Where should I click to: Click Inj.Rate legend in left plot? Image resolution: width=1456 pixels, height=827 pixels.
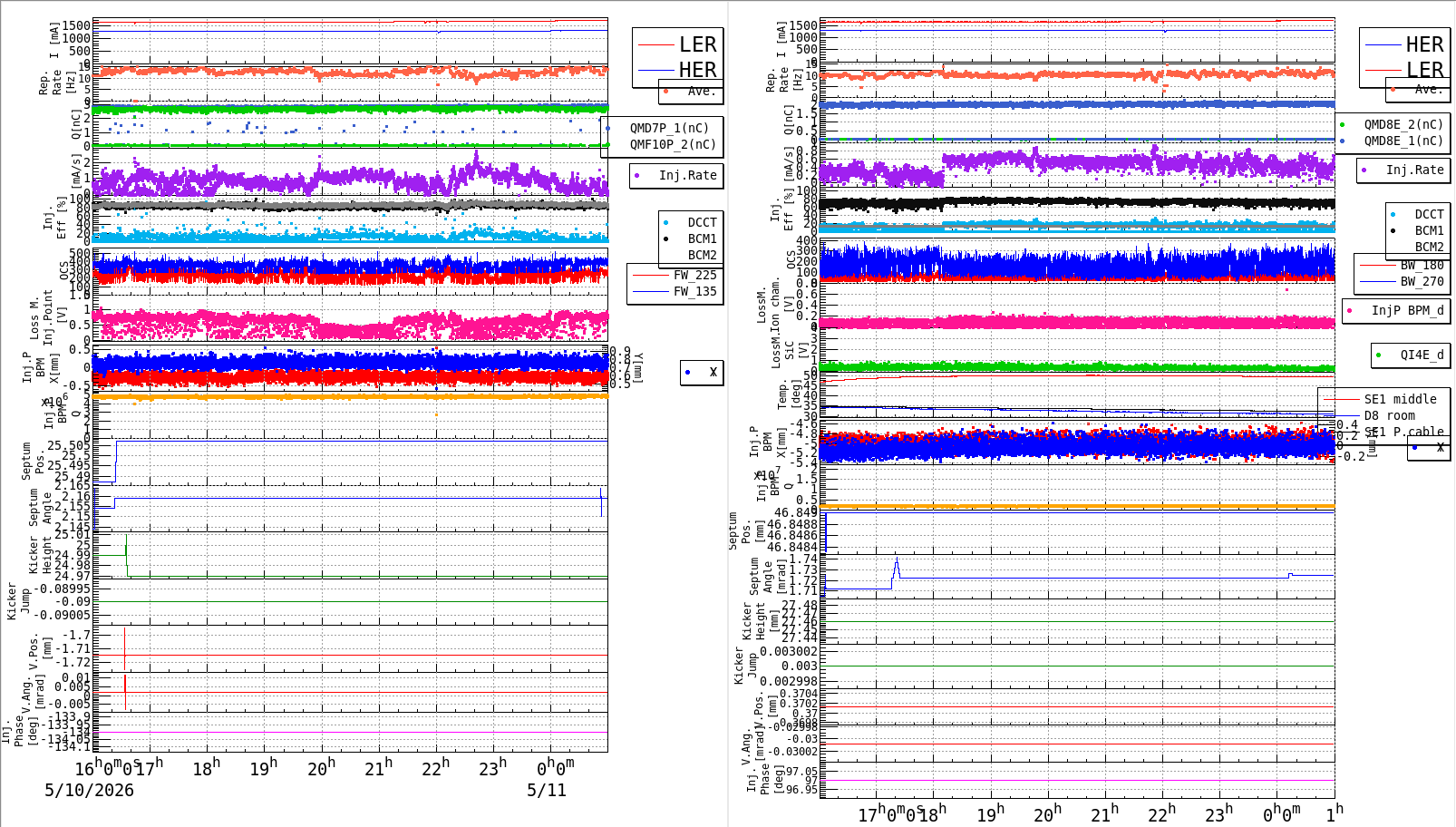676,175
